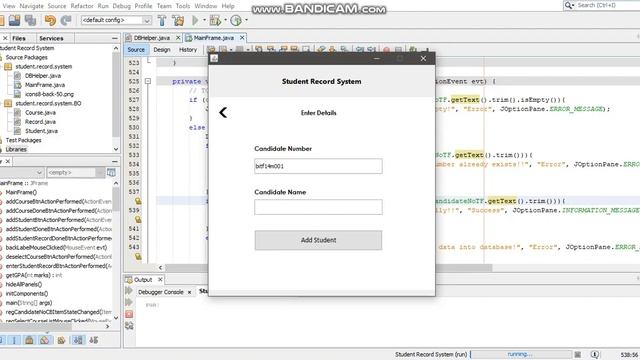Select the Debugger Console tab
This screenshot has width=640, height=360.
pyautogui.click(x=160, y=292)
